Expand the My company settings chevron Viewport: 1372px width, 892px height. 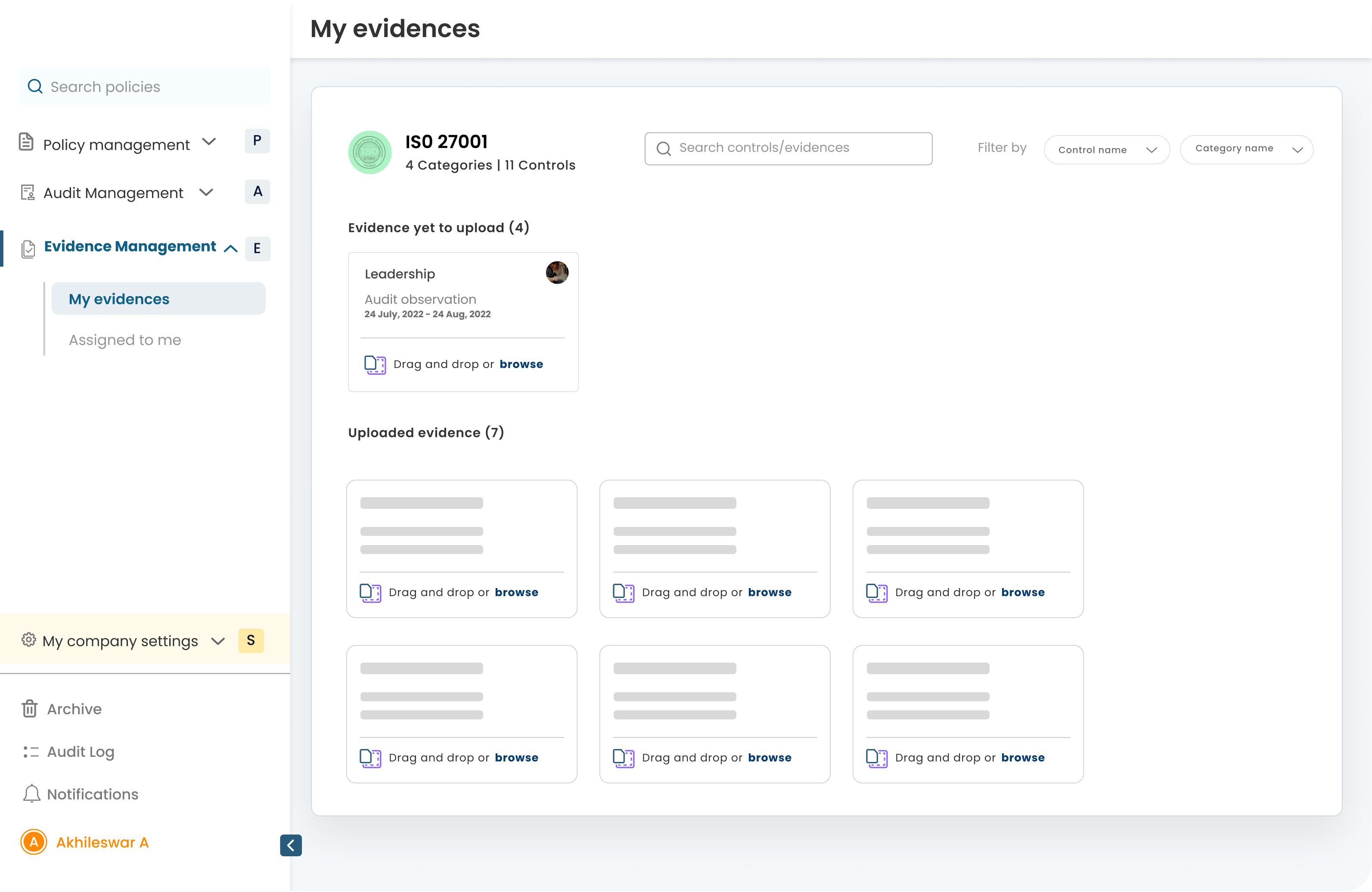point(218,641)
